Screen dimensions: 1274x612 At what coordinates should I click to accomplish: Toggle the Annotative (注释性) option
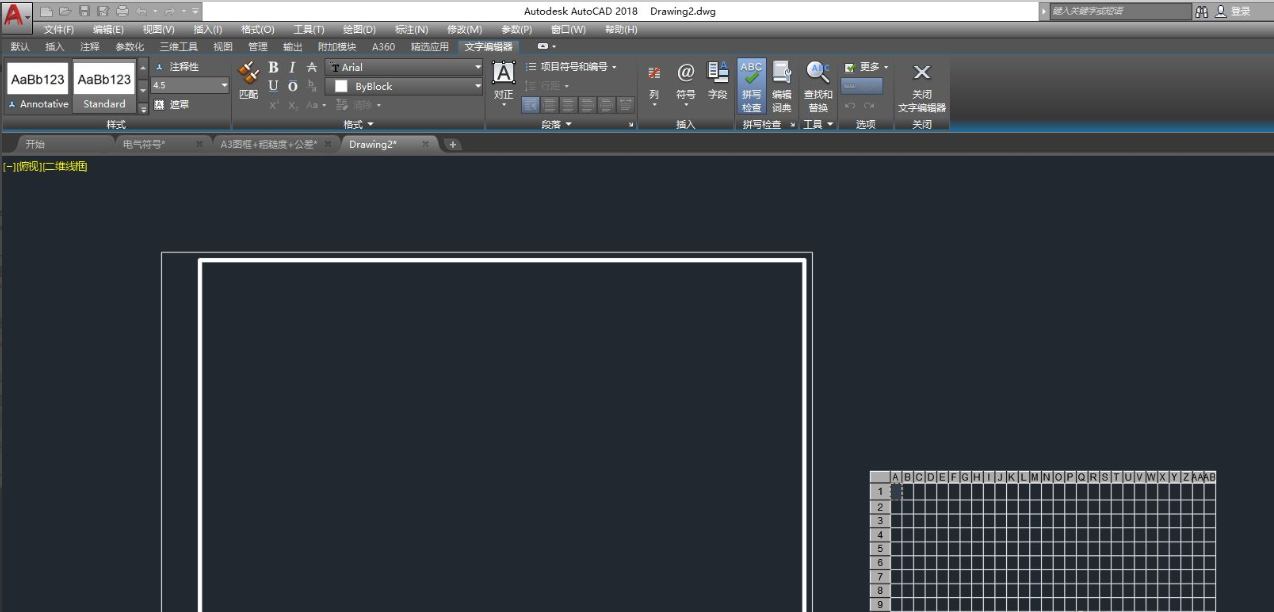click(x=176, y=67)
